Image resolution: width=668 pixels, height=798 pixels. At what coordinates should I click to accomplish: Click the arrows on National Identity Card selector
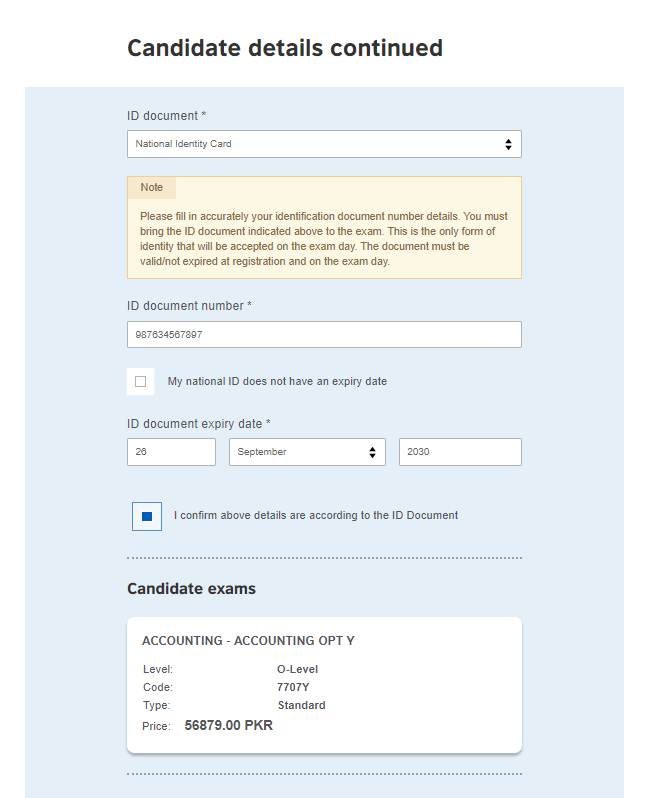(508, 144)
